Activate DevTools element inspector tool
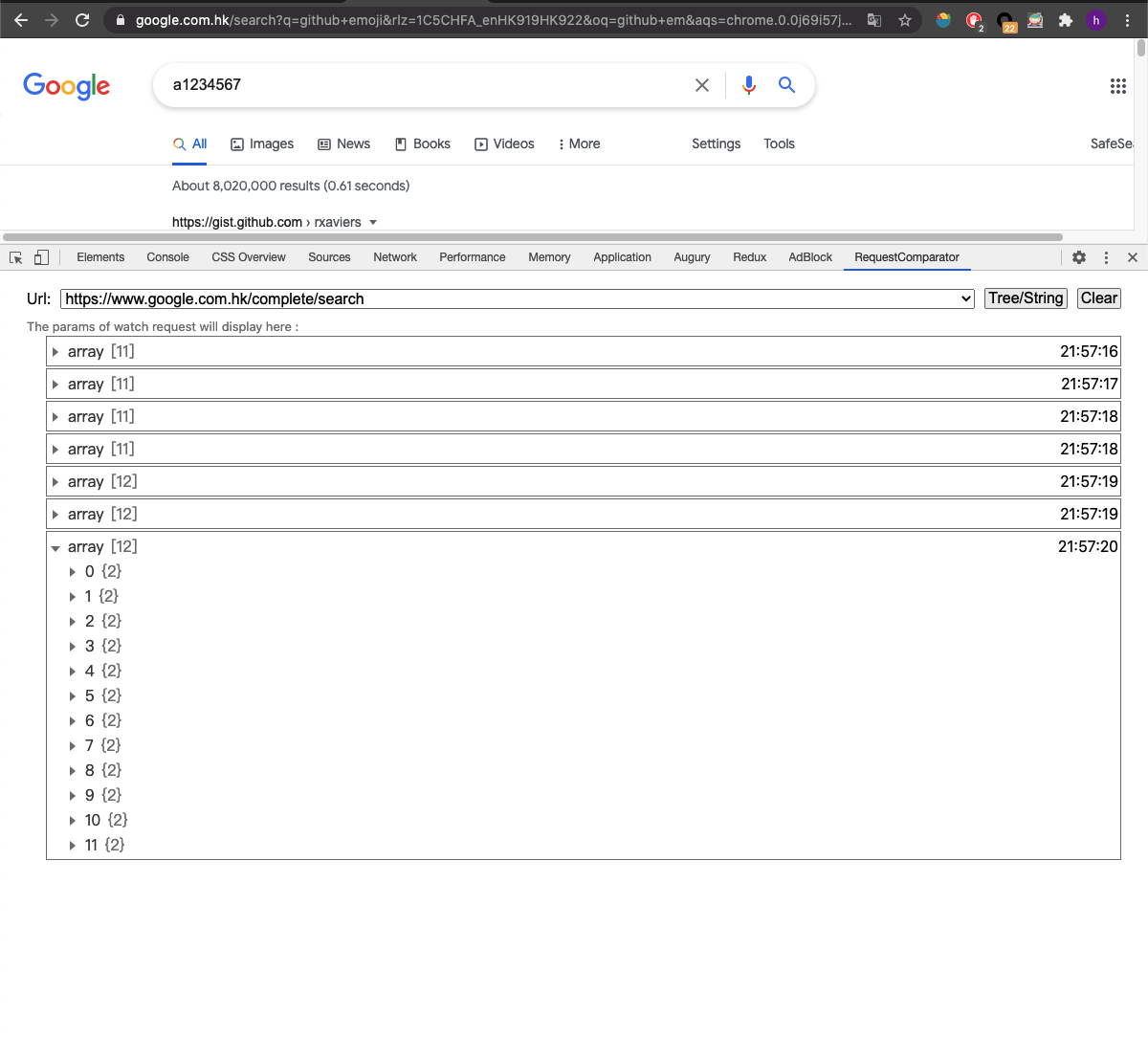1148x1037 pixels. [x=16, y=257]
